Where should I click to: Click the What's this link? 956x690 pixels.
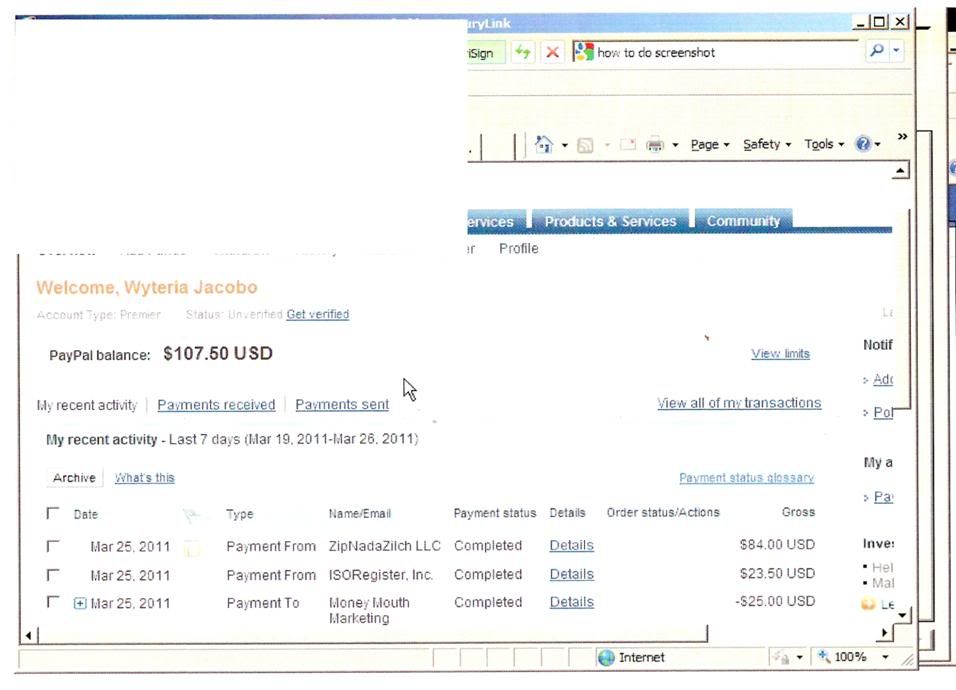[x=144, y=478]
